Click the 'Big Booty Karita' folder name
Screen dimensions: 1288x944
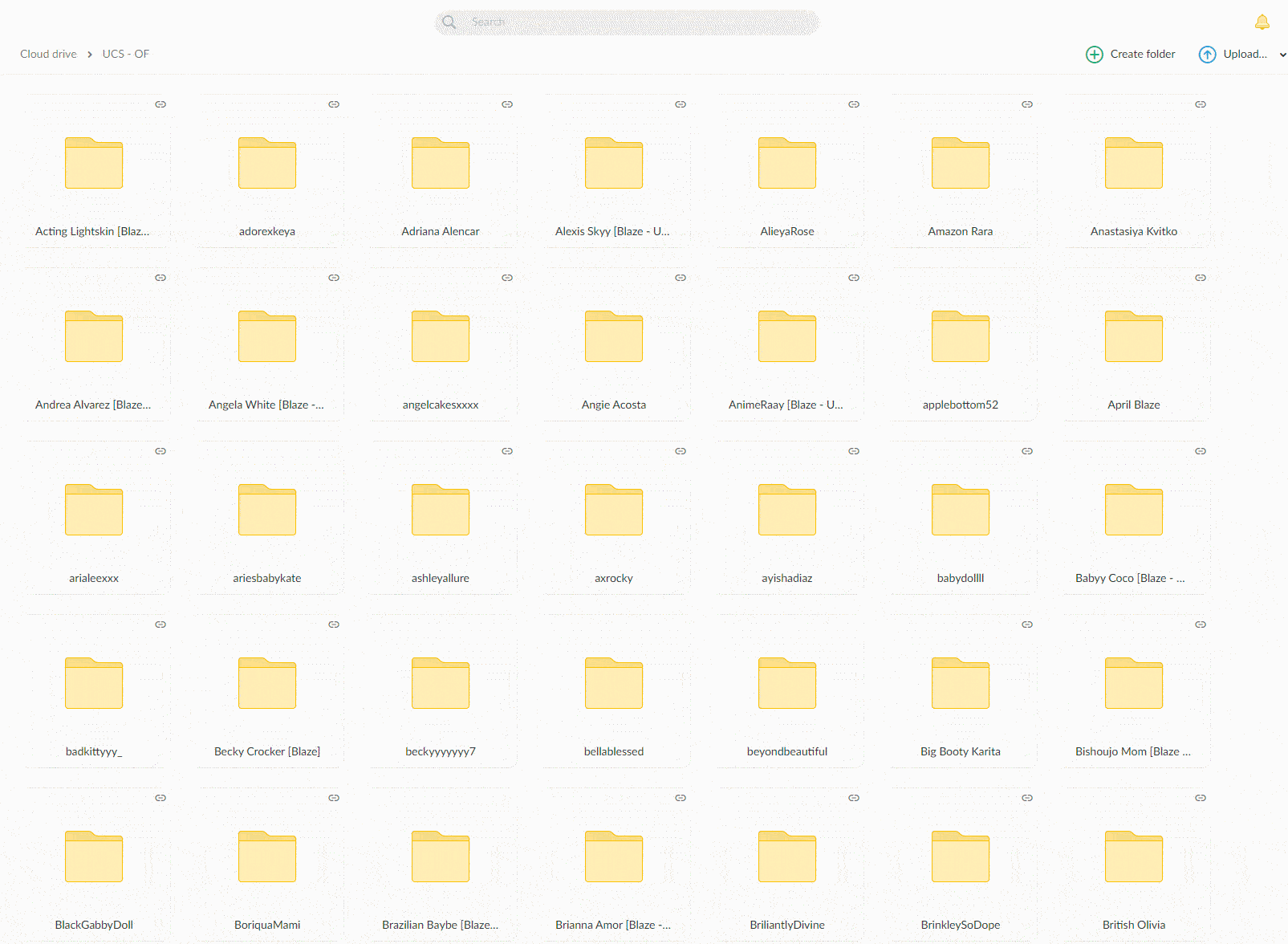(x=961, y=751)
